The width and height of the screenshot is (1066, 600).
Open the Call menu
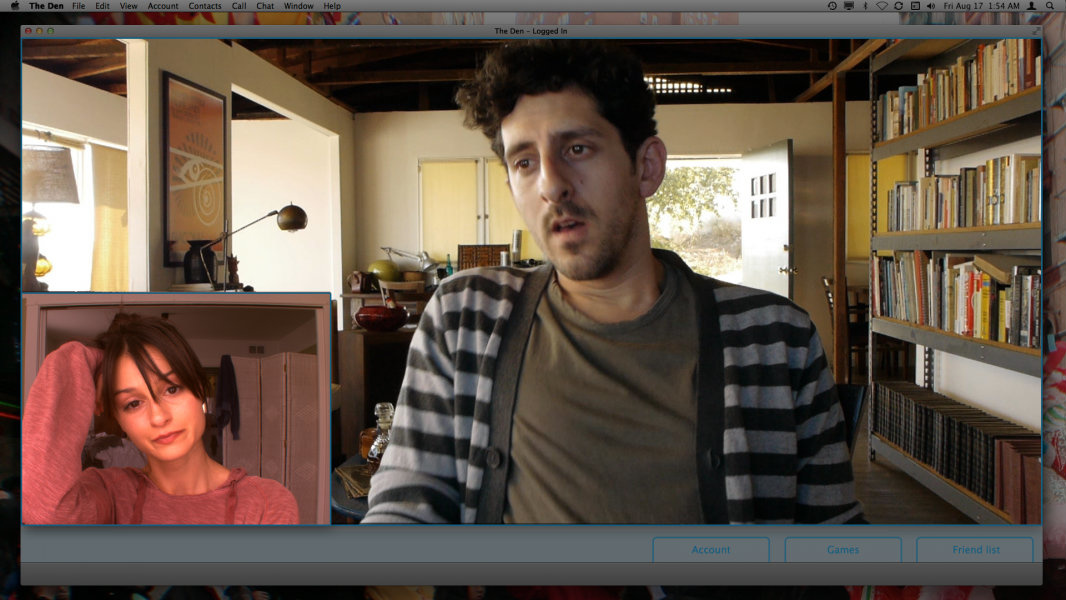click(239, 5)
